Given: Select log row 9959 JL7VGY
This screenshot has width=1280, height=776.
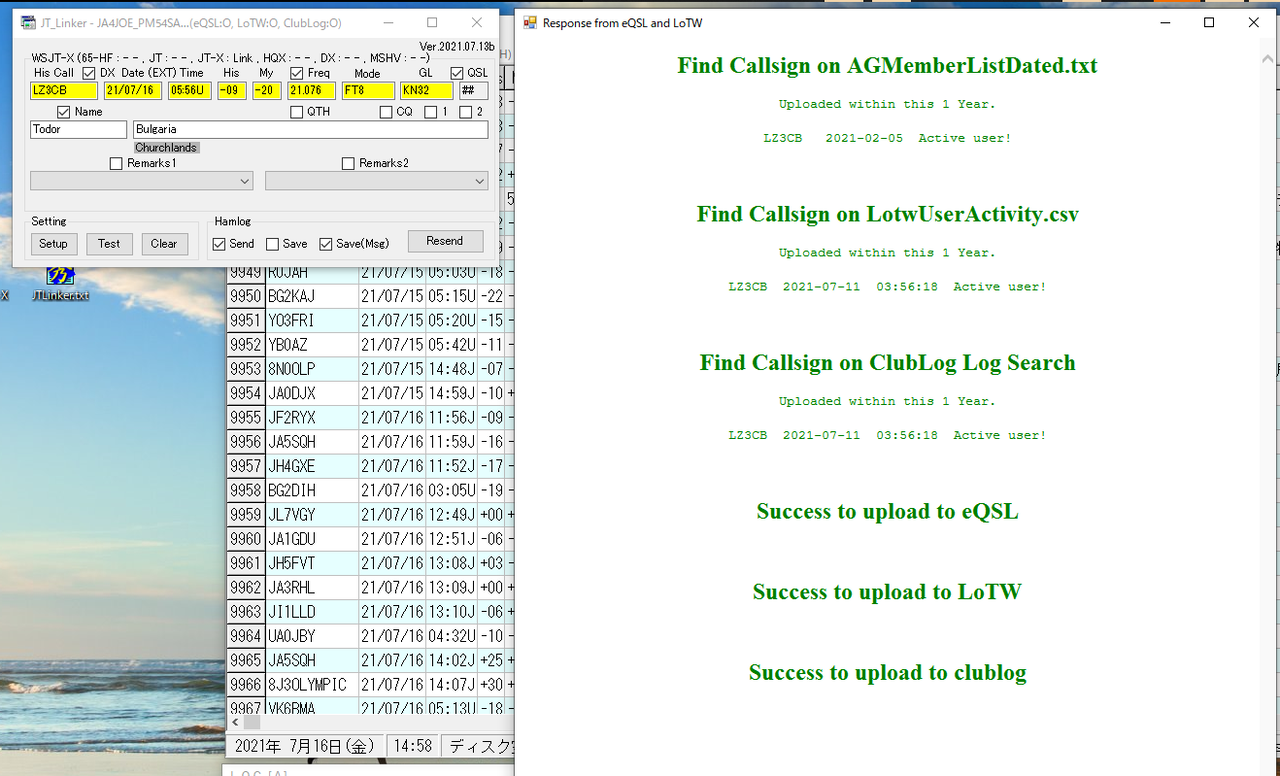Looking at the screenshot, I should click(x=370, y=514).
